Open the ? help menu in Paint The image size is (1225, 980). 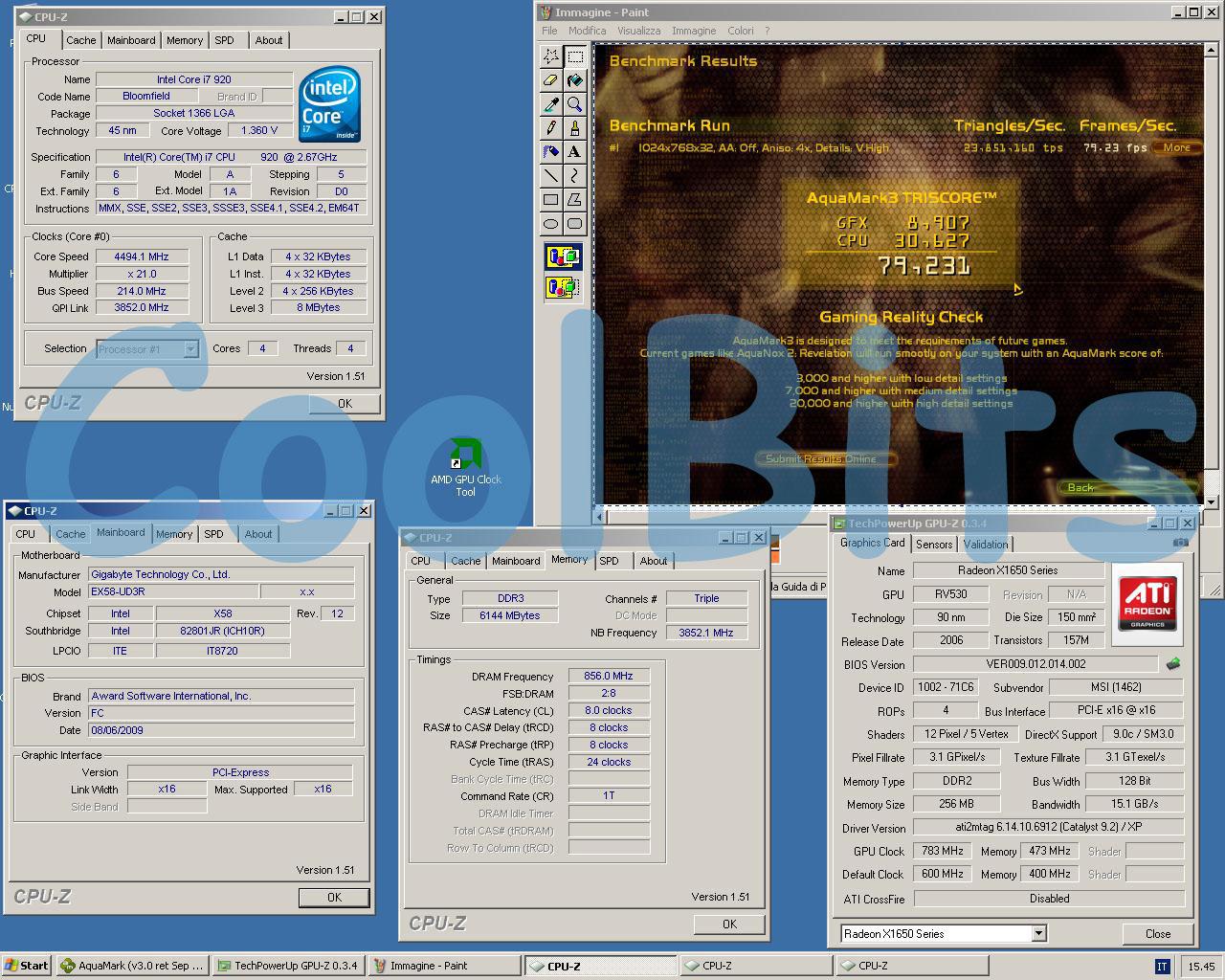(767, 31)
